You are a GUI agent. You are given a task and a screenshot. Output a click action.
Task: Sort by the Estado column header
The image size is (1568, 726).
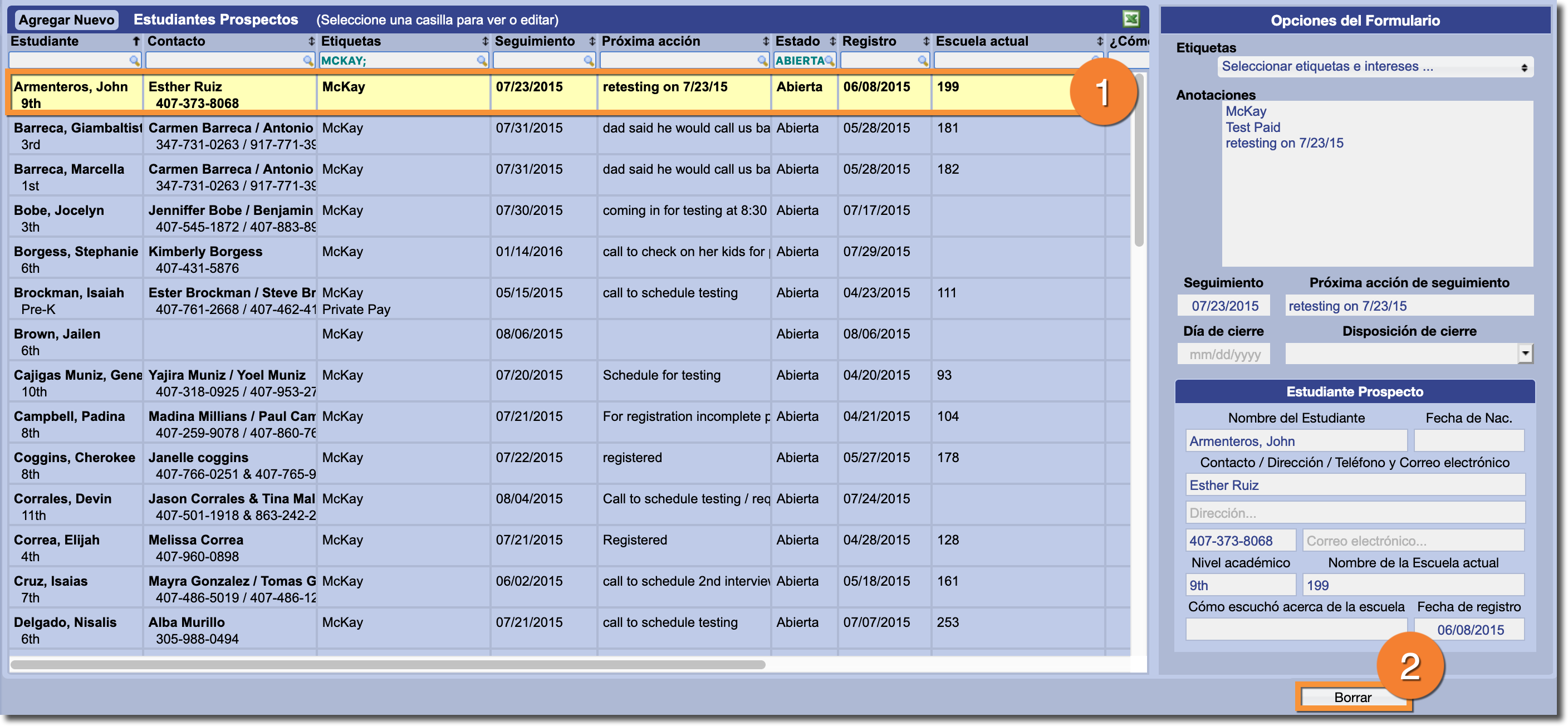797,41
